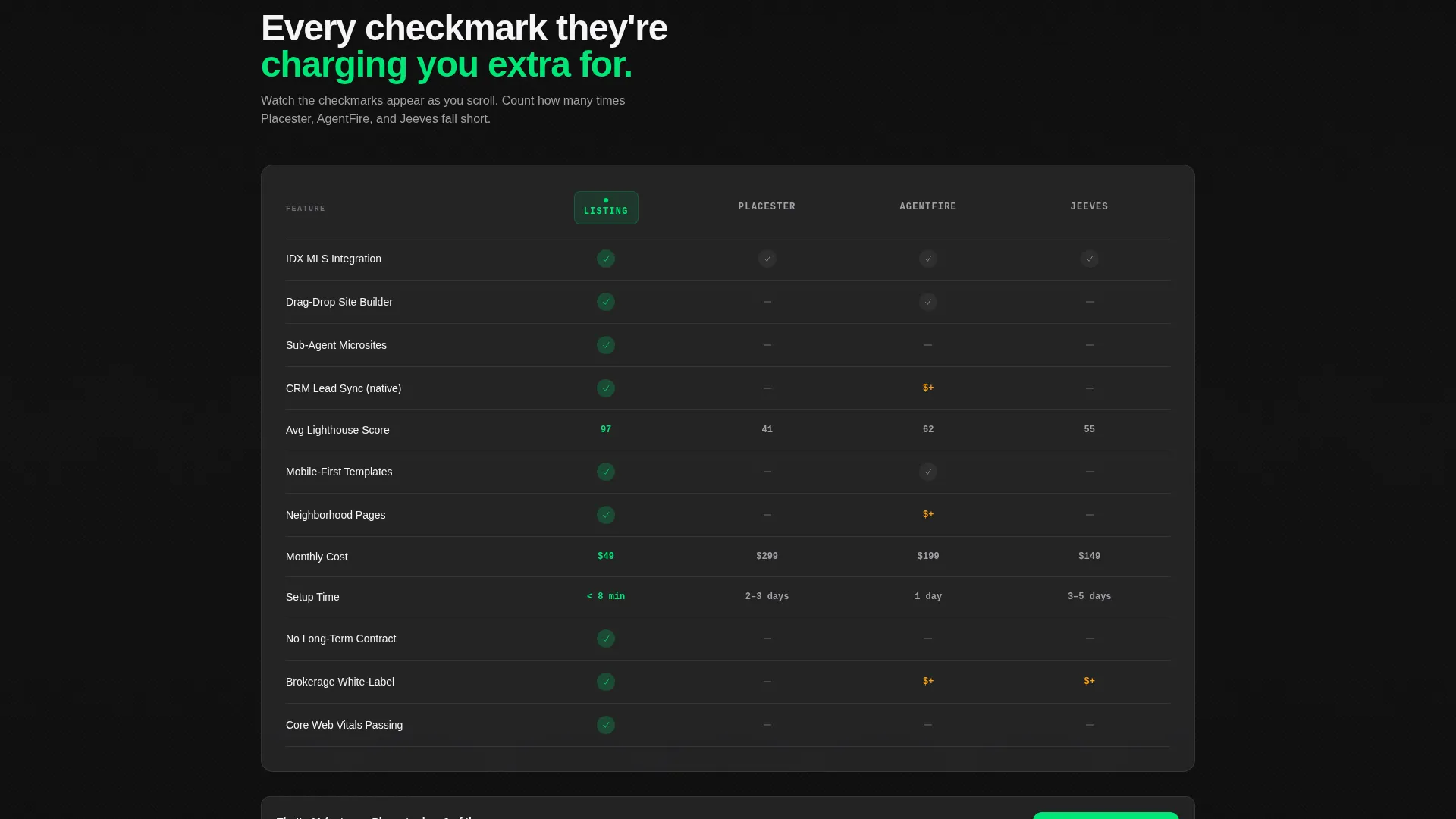Image resolution: width=1456 pixels, height=819 pixels.
Task: Click Listing Lighthouse score 97
Action: tap(606, 429)
